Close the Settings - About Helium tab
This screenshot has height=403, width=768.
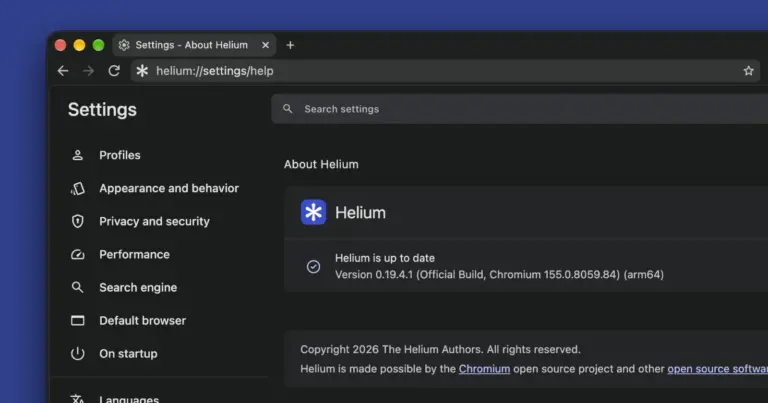(265, 45)
